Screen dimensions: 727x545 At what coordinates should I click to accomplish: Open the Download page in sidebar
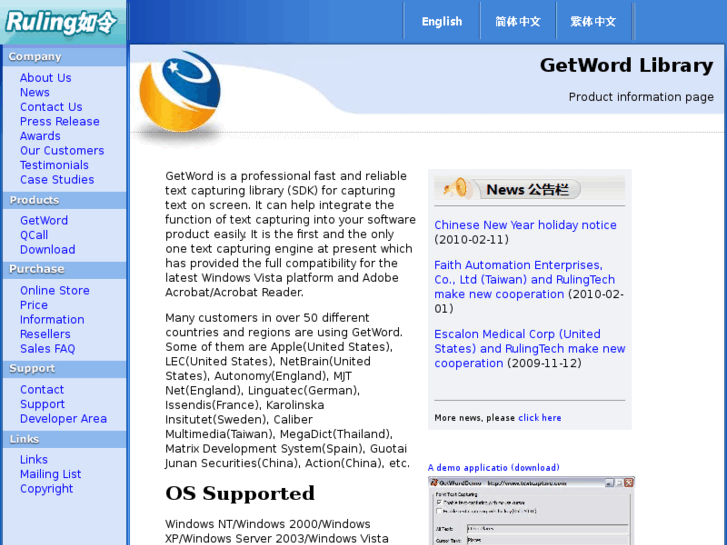click(47, 249)
